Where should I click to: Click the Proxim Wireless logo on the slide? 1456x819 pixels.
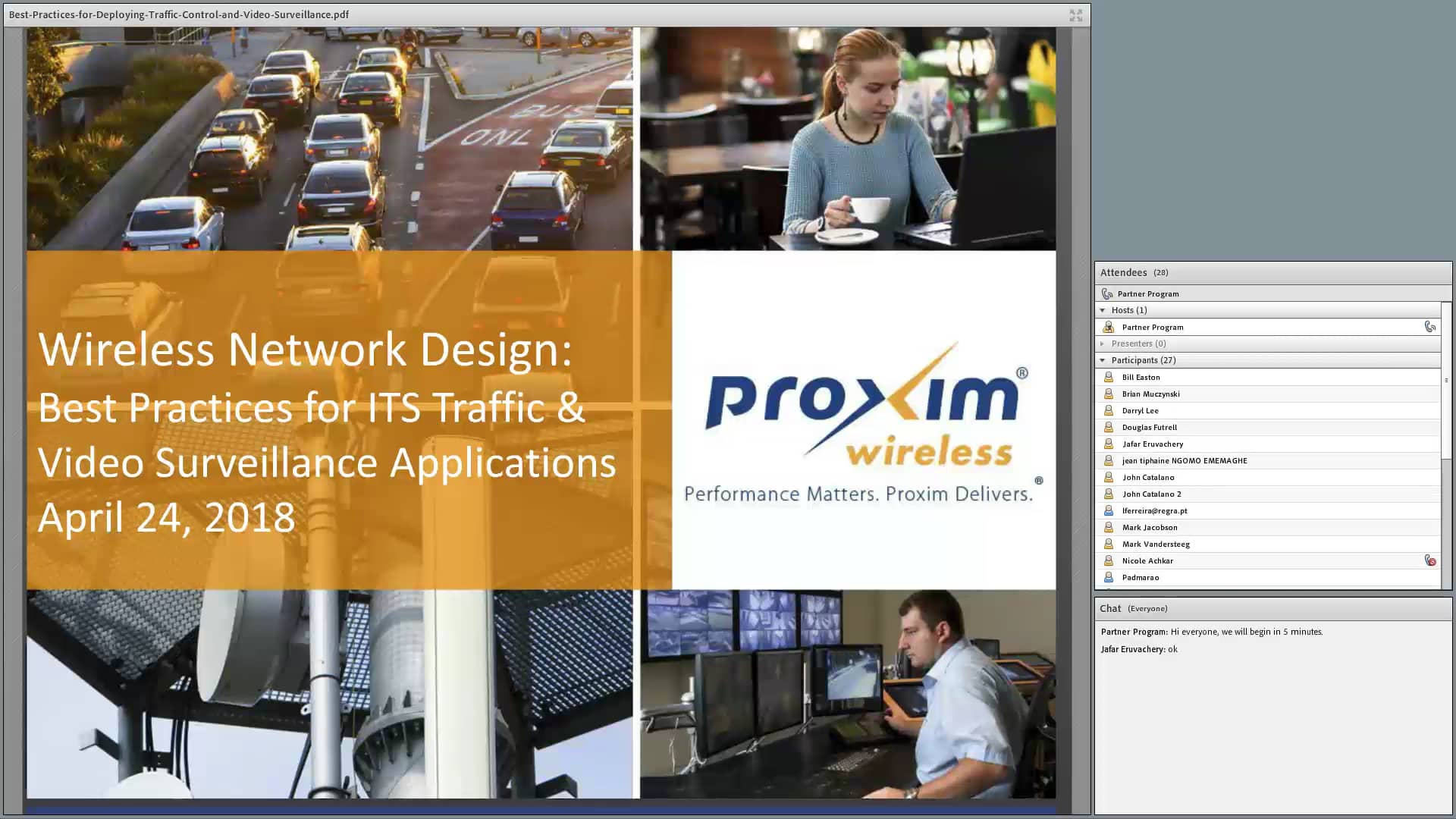point(867,404)
